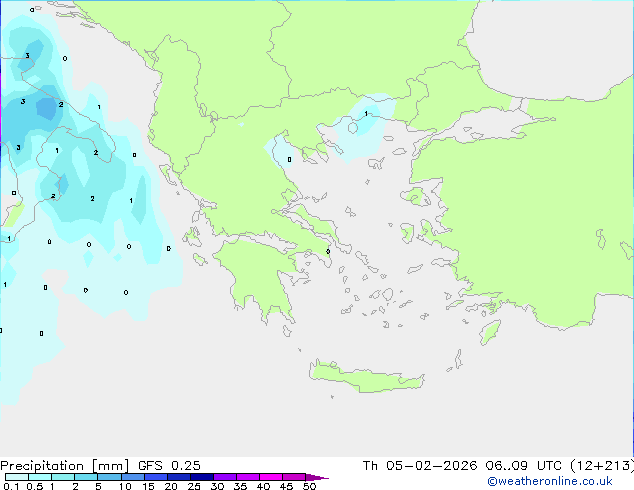The image size is (634, 490).
Task: Choose the 45–50 mm legend swatch
Action: pos(294,477)
